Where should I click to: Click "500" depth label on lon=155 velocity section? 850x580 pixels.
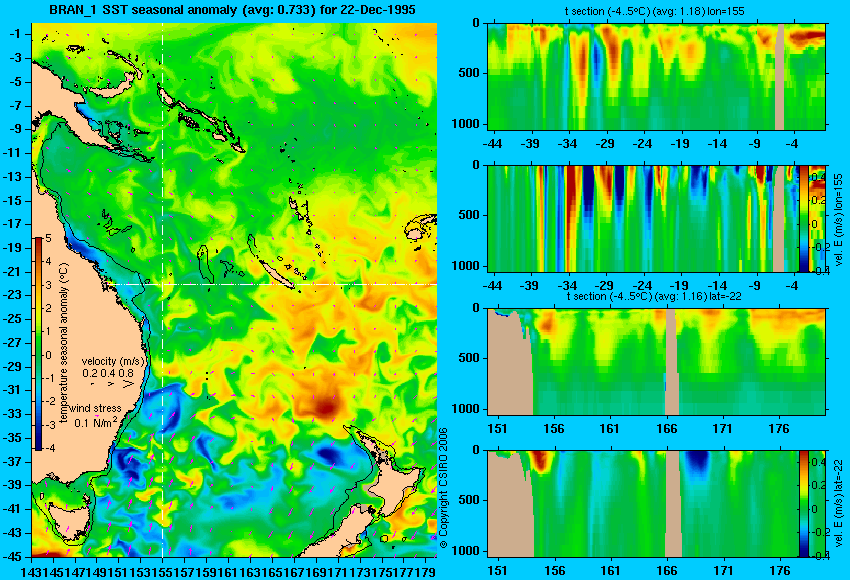pos(469,215)
